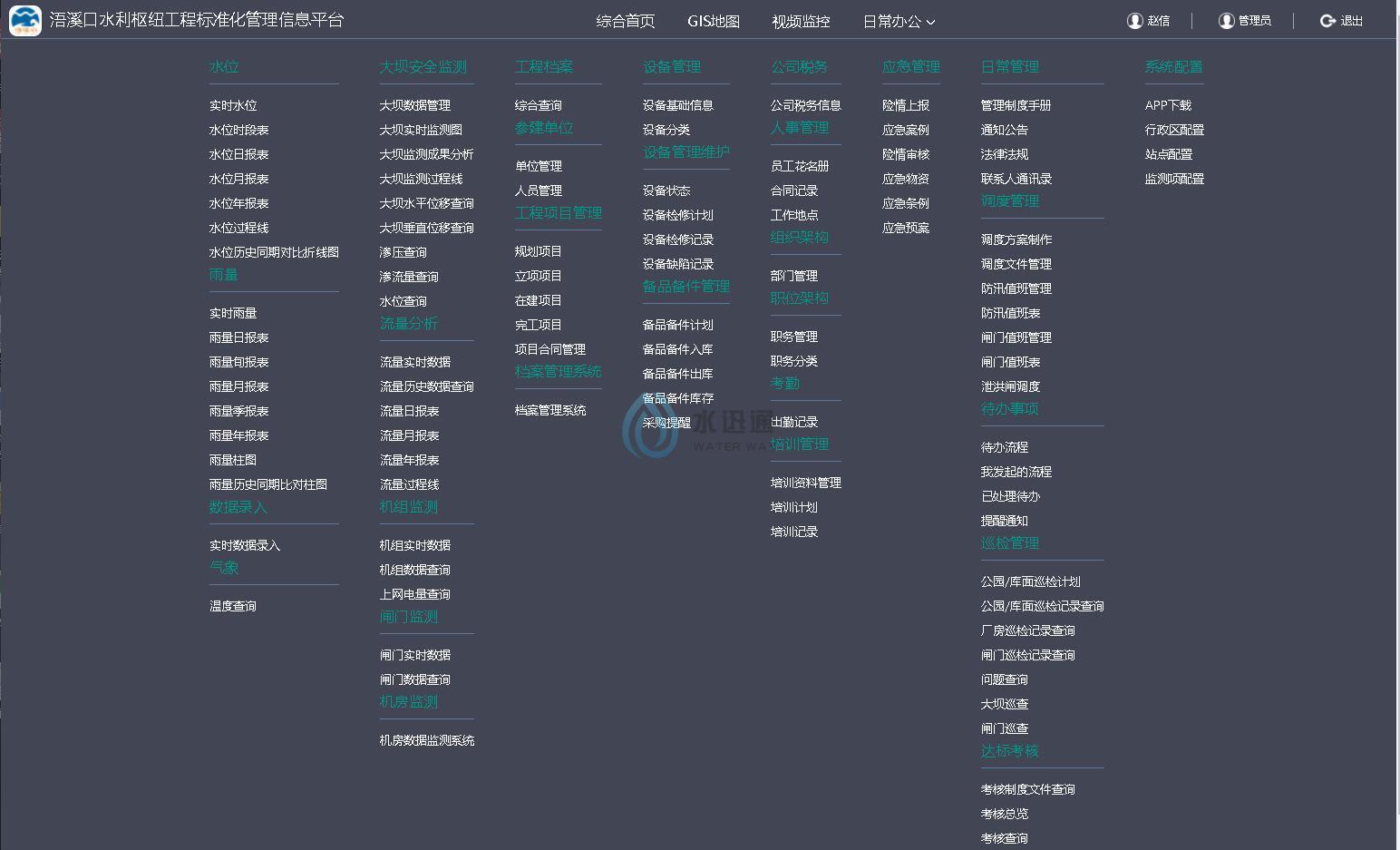1400x850 pixels.
Task: Open 实时数据录入 page
Action: click(245, 545)
